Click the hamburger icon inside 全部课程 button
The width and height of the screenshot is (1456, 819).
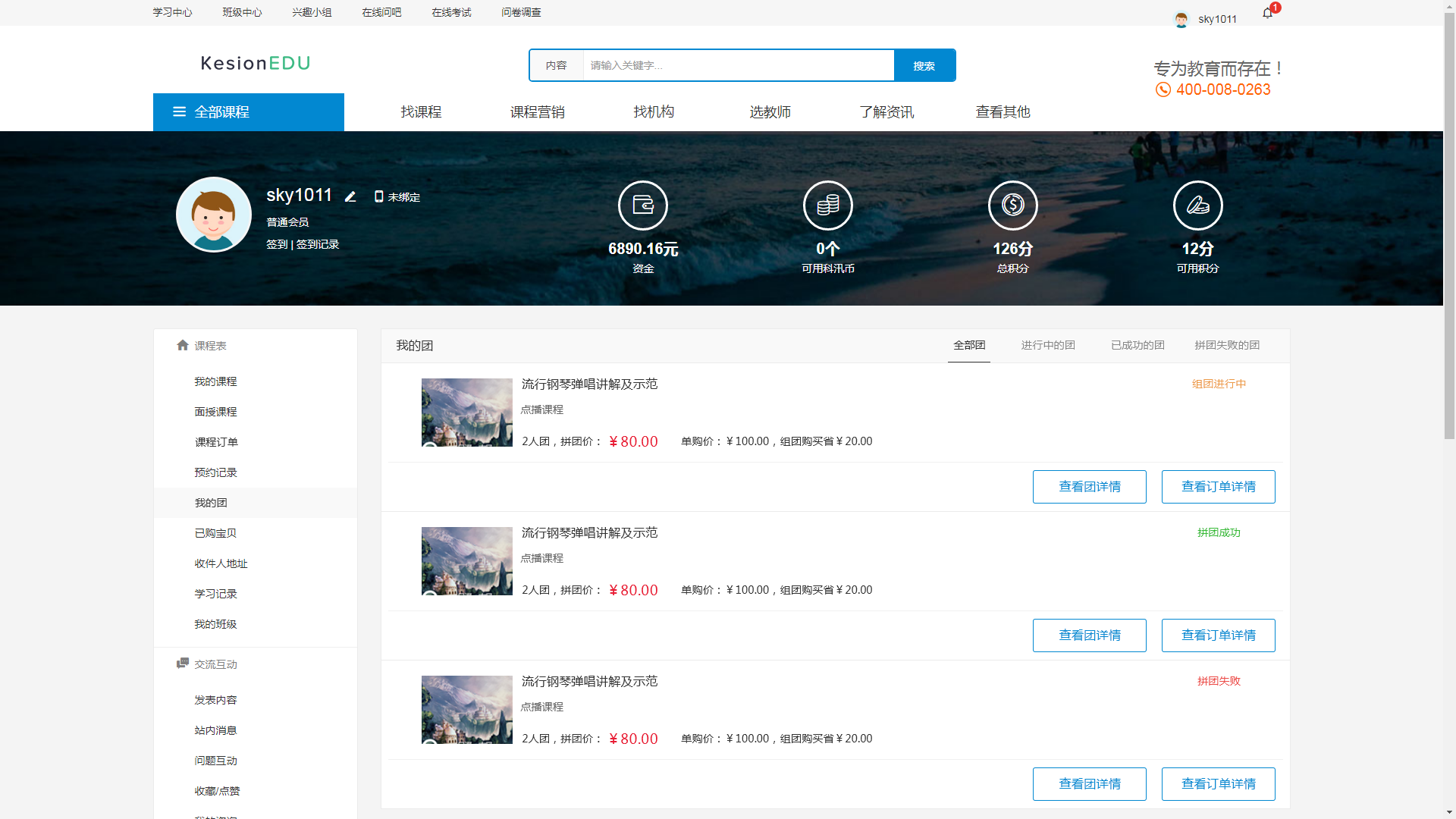tap(179, 111)
